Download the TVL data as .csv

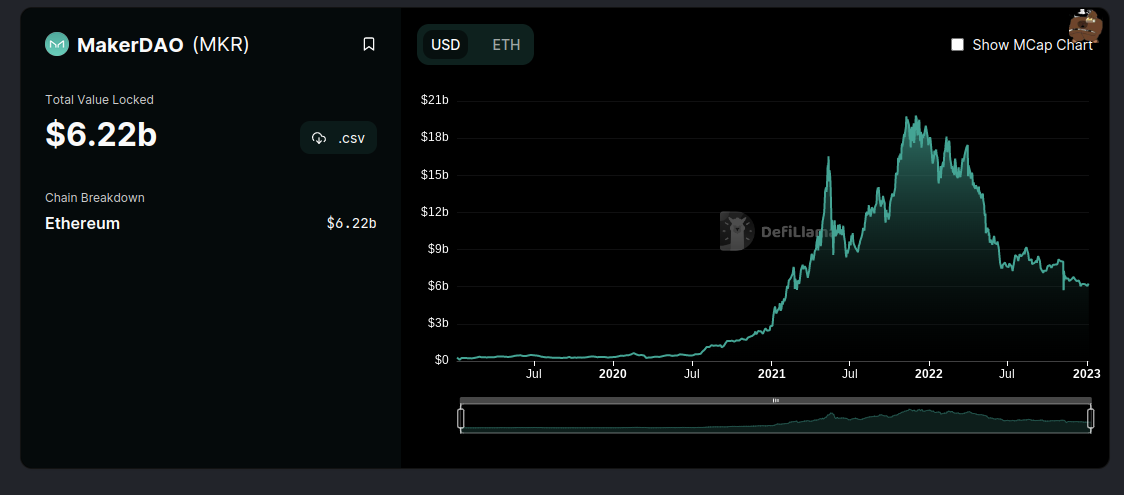[x=338, y=138]
